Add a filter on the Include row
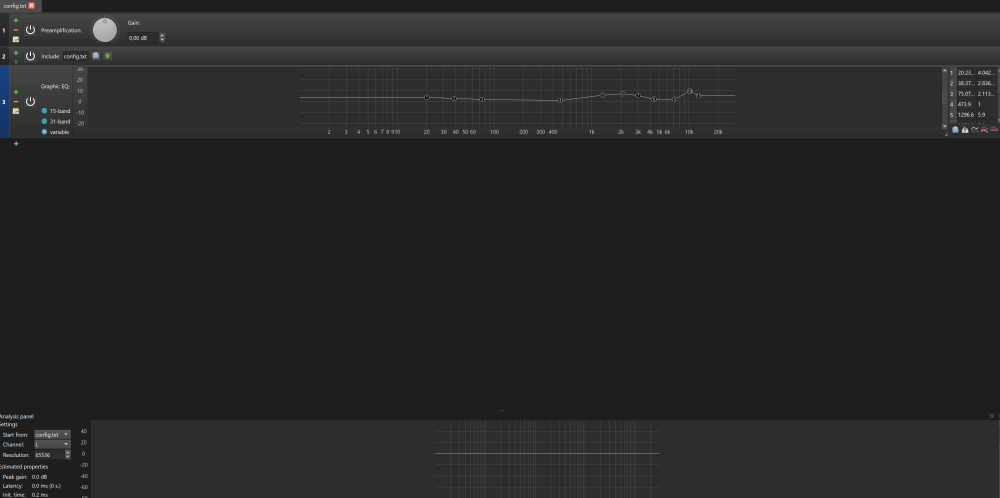Viewport: 1000px width, 498px height. pyautogui.click(x=16, y=53)
